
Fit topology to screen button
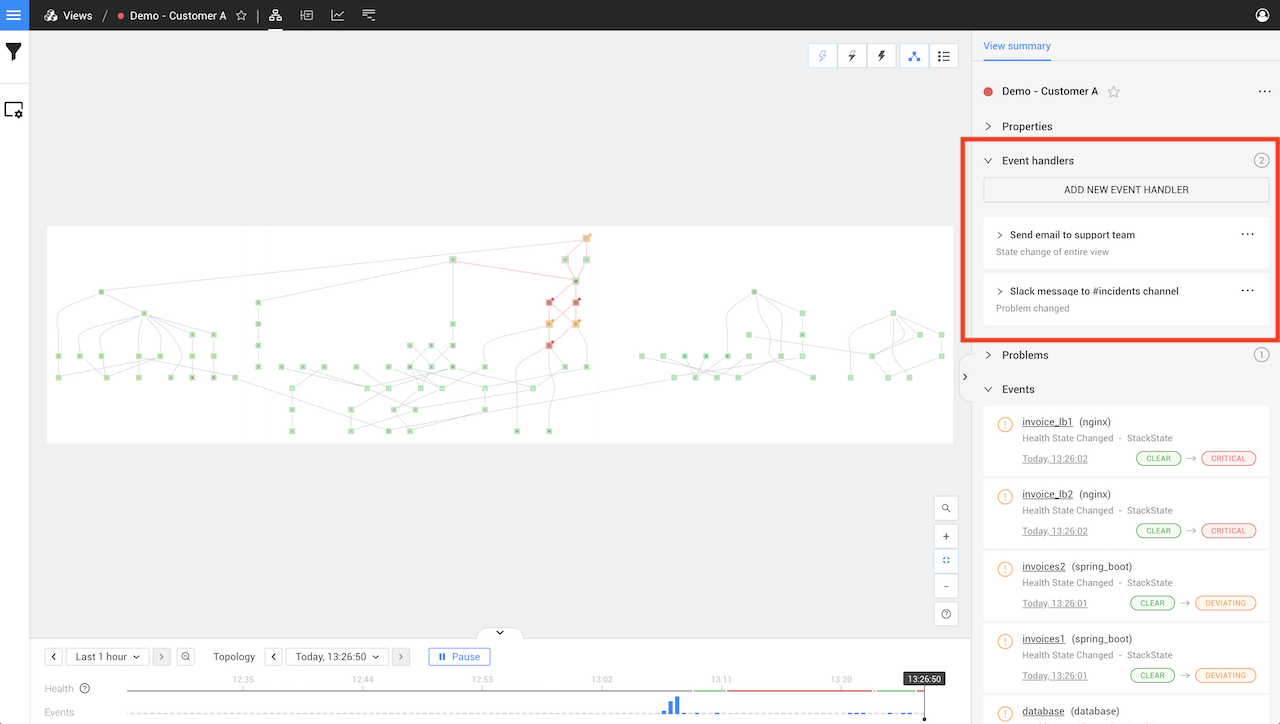pyautogui.click(x=946, y=561)
